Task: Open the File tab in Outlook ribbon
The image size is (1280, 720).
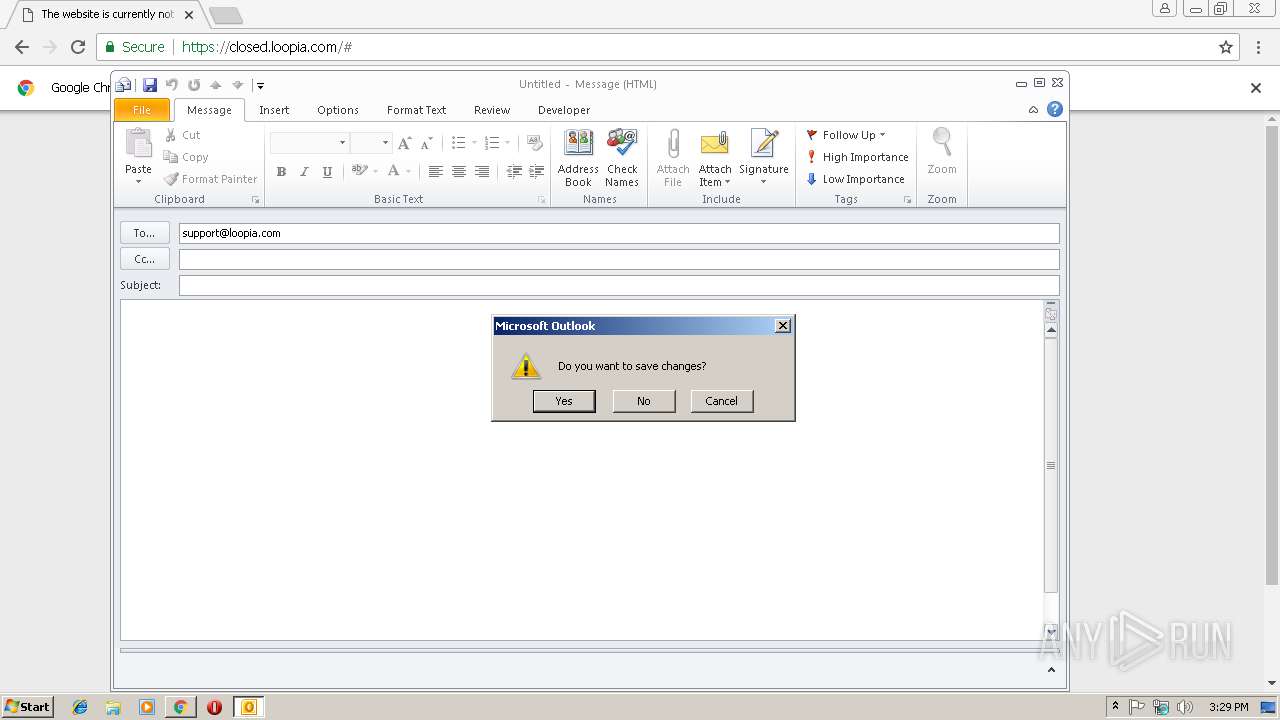Action: pos(142,110)
